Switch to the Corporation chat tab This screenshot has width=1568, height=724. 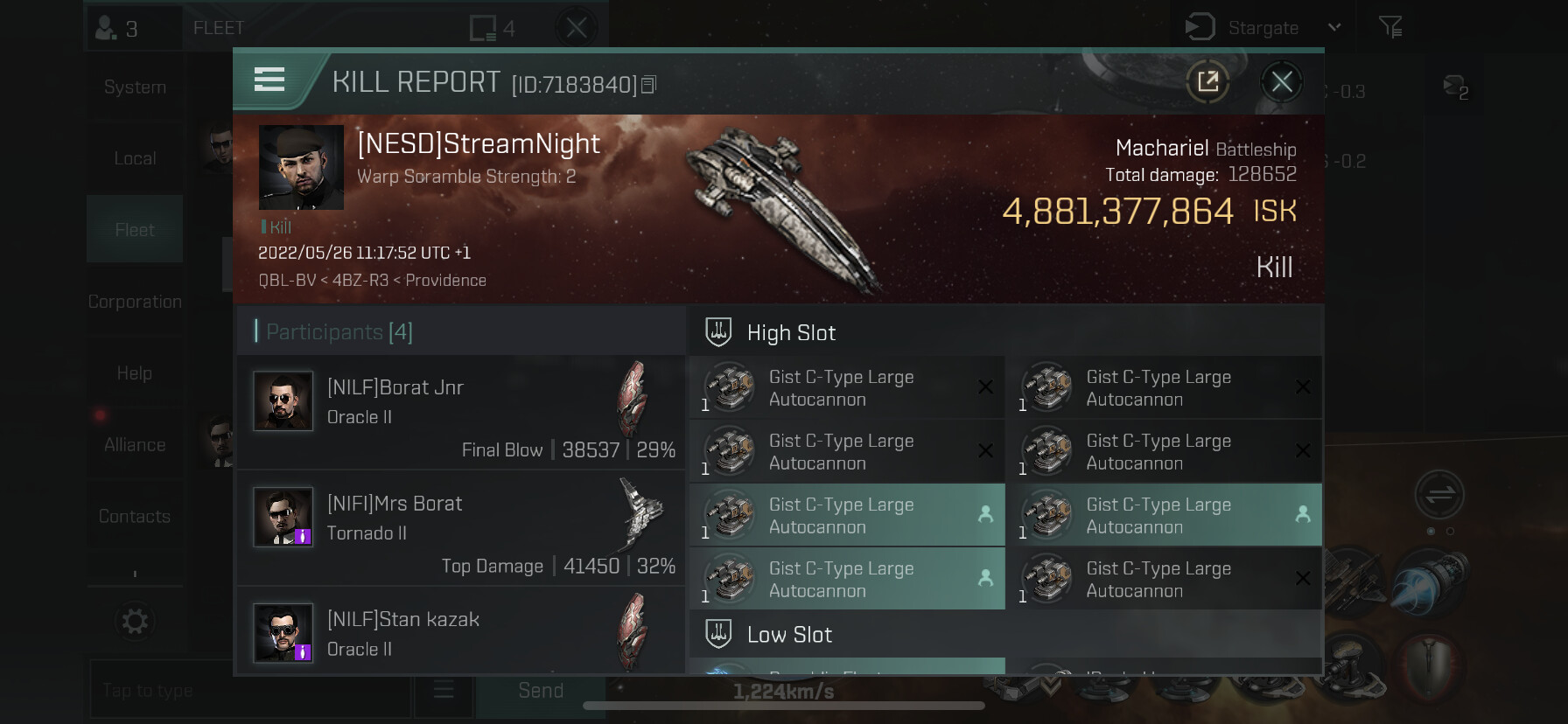tap(135, 302)
